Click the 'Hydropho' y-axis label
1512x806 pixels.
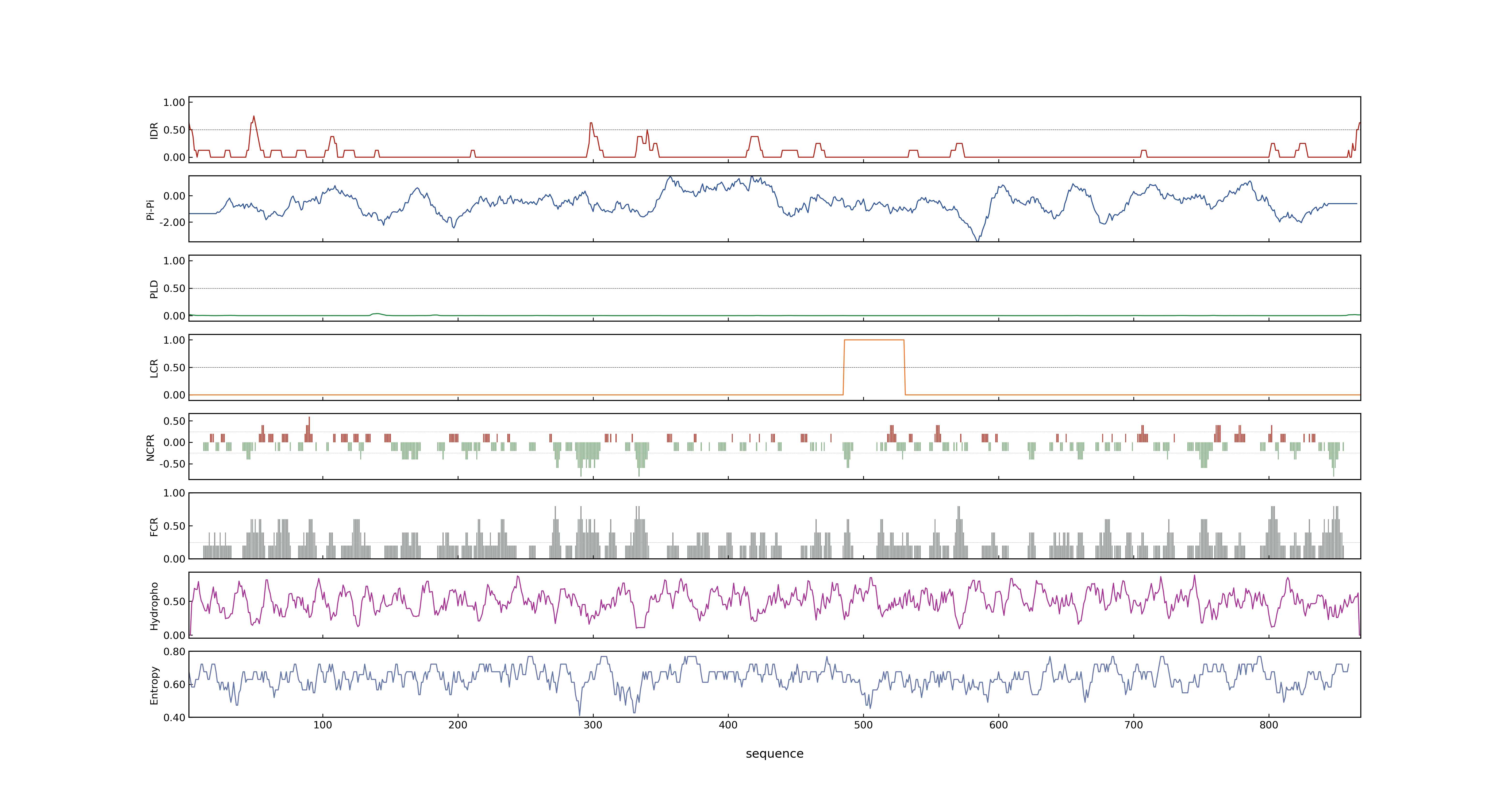(x=154, y=606)
